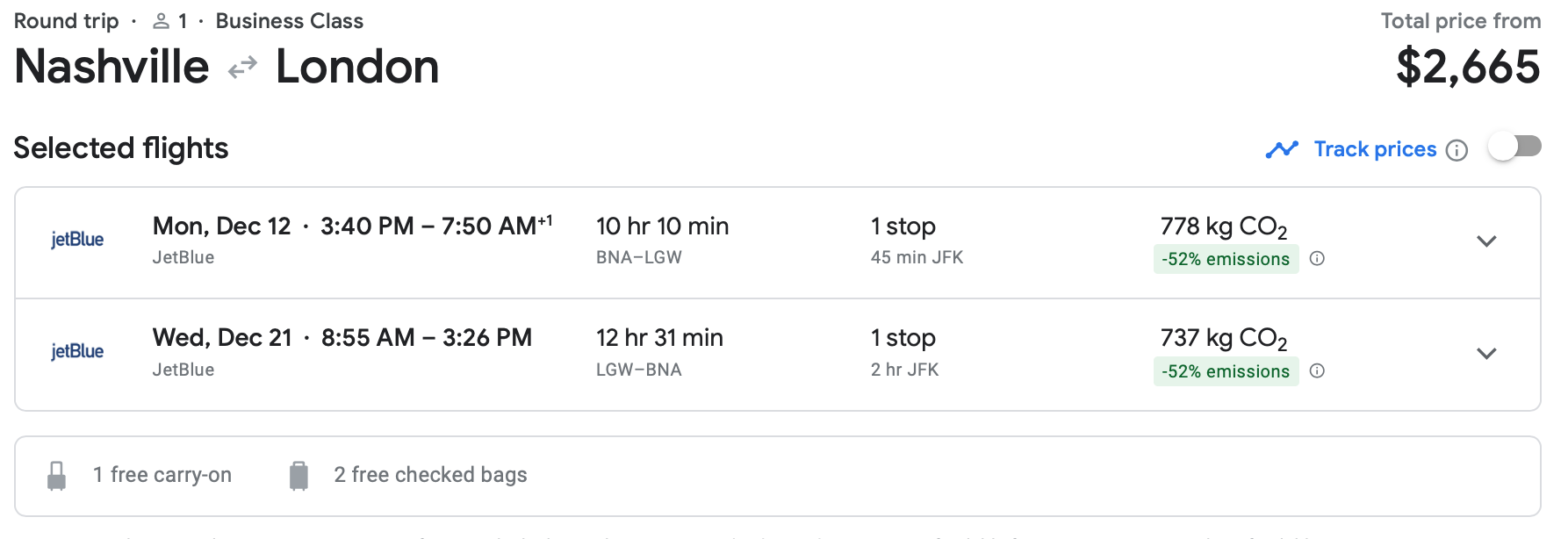The width and height of the screenshot is (1568, 539).
Task: Click the -52% emissions badge on outbound flight
Action: [x=1226, y=259]
